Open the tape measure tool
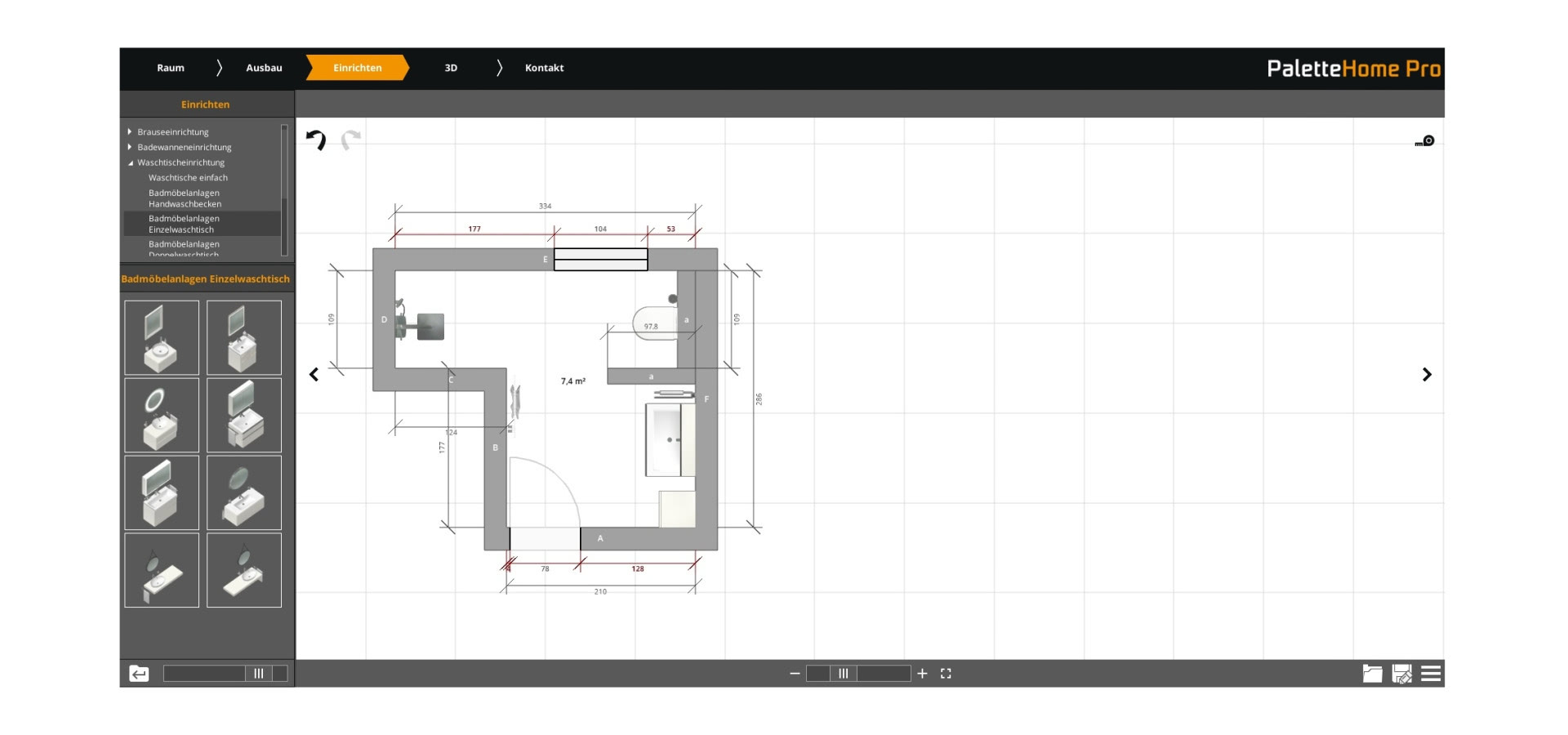 [x=1424, y=141]
